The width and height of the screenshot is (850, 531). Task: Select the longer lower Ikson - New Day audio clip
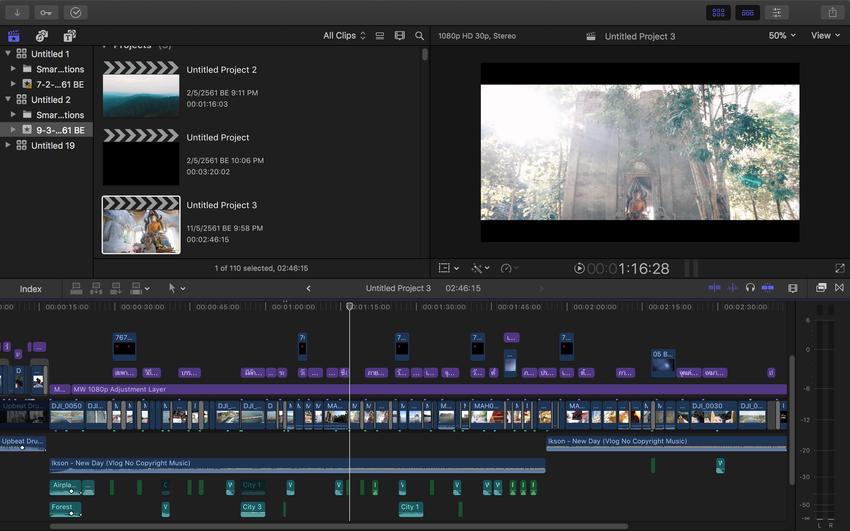[x=297, y=465]
